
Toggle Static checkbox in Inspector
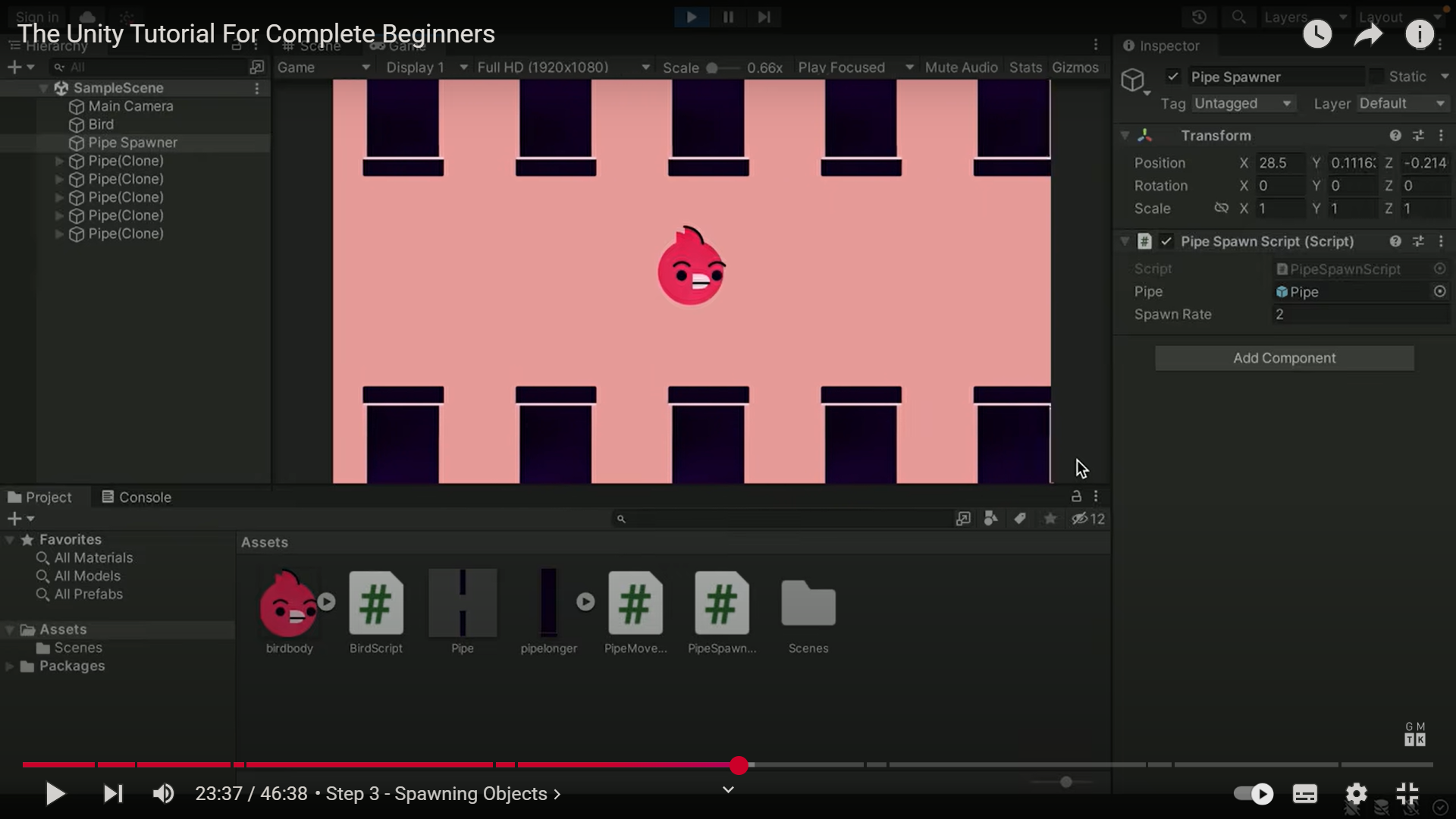click(1376, 77)
